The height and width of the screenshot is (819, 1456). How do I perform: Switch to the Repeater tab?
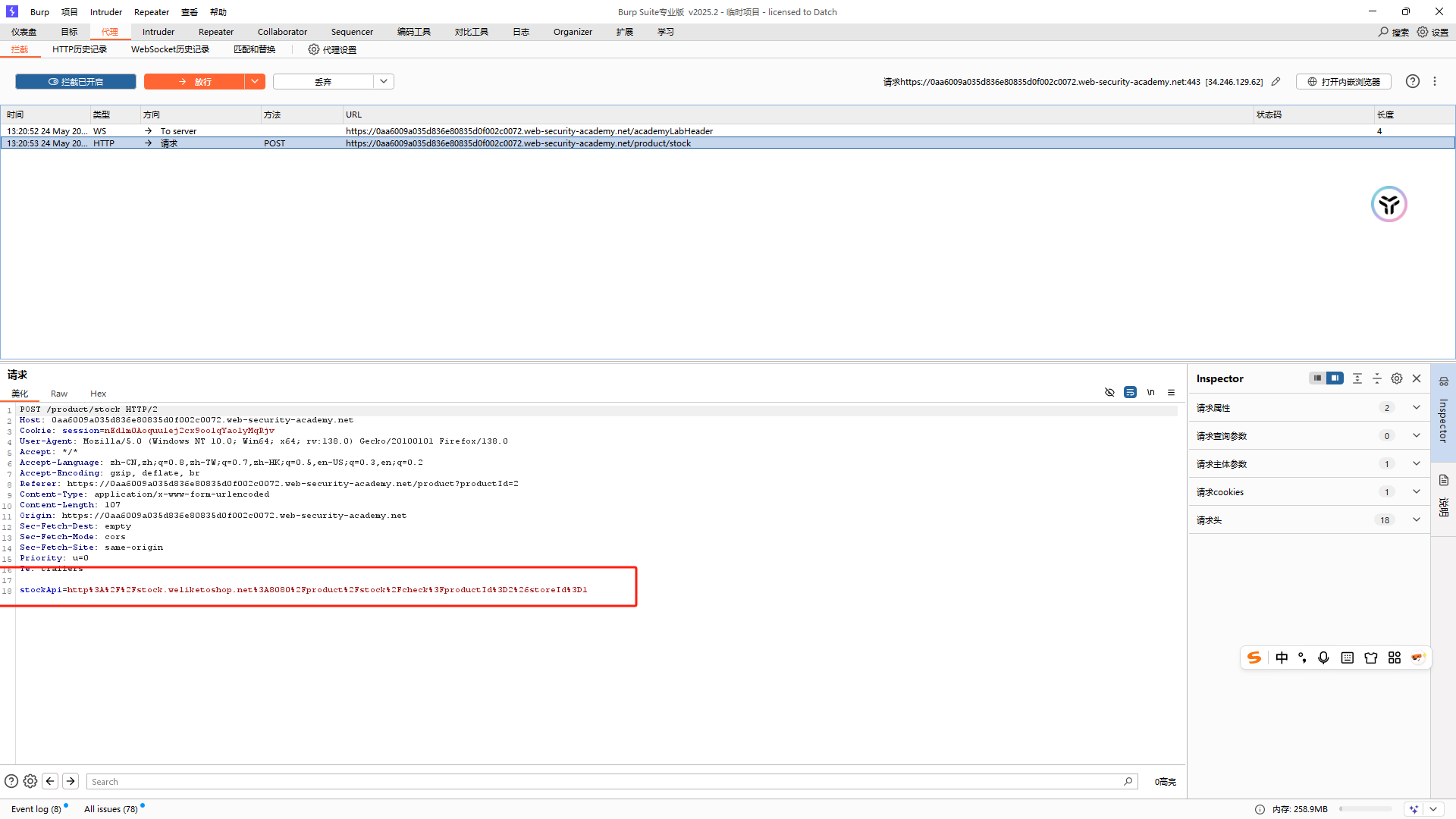click(216, 32)
